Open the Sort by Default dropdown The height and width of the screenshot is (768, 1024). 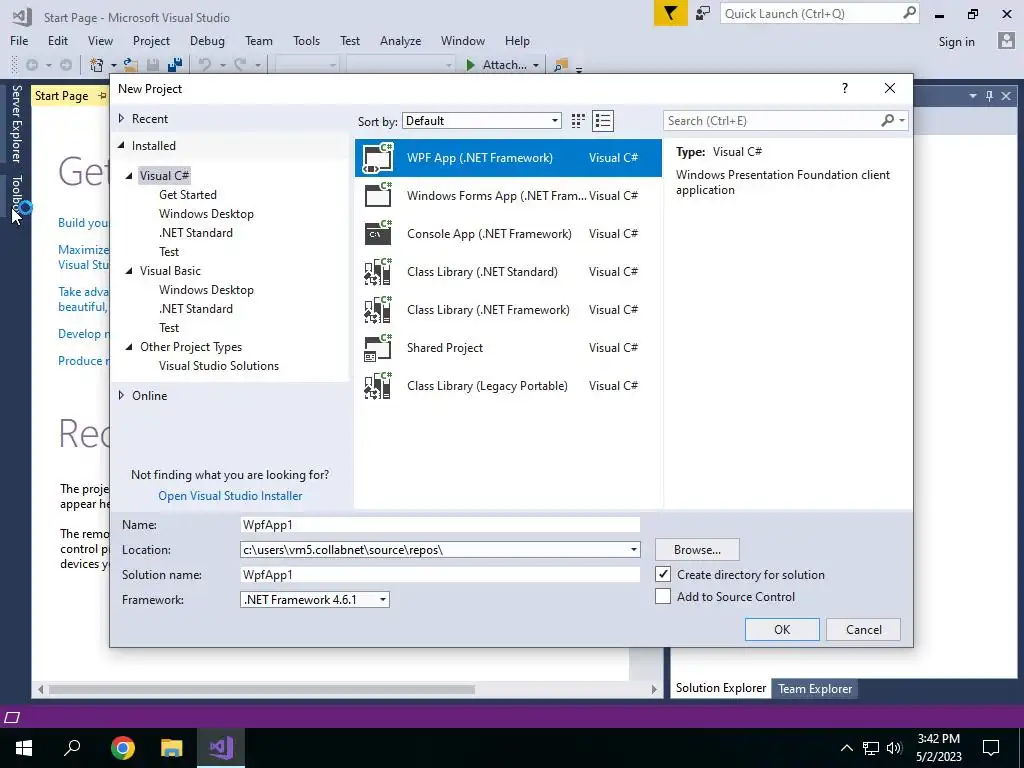click(x=482, y=120)
